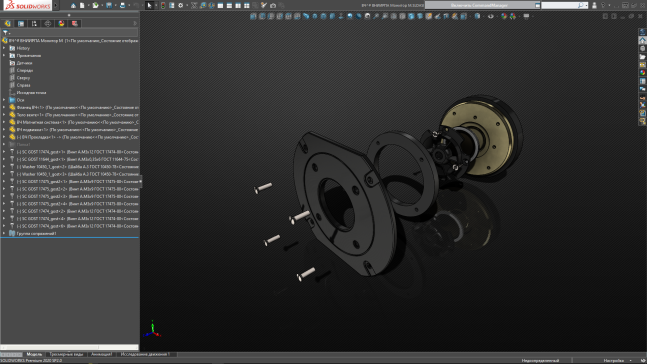Switch to Исследование движения 1 tab
The height and width of the screenshot is (364, 647).
[x=145, y=354]
